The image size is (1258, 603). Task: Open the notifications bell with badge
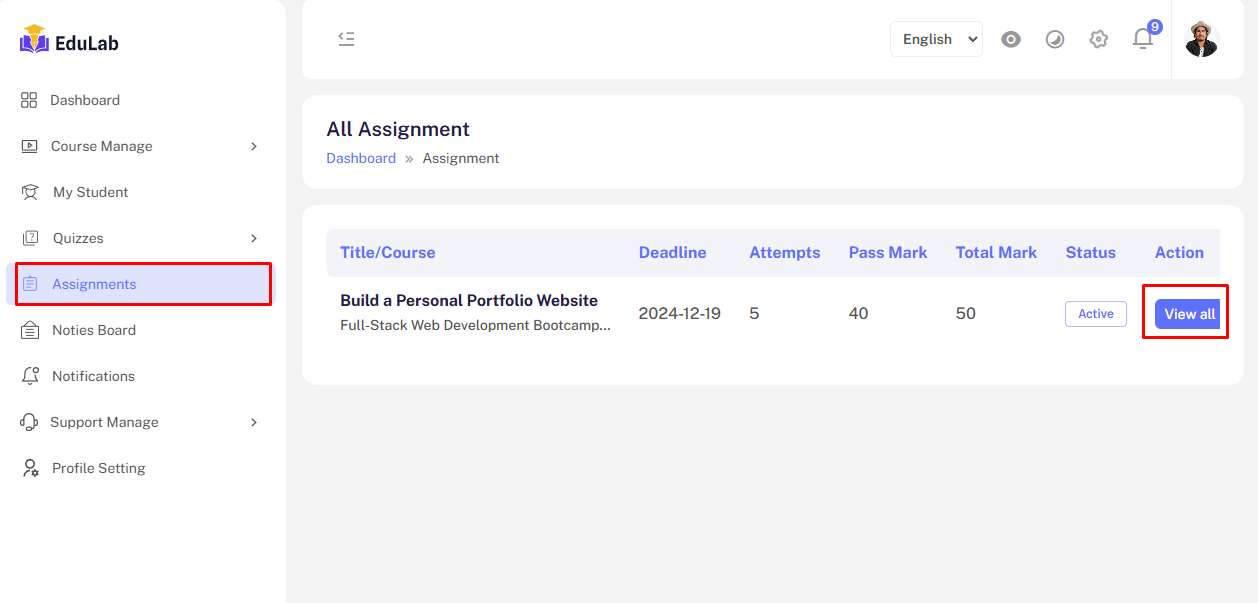pos(1142,39)
